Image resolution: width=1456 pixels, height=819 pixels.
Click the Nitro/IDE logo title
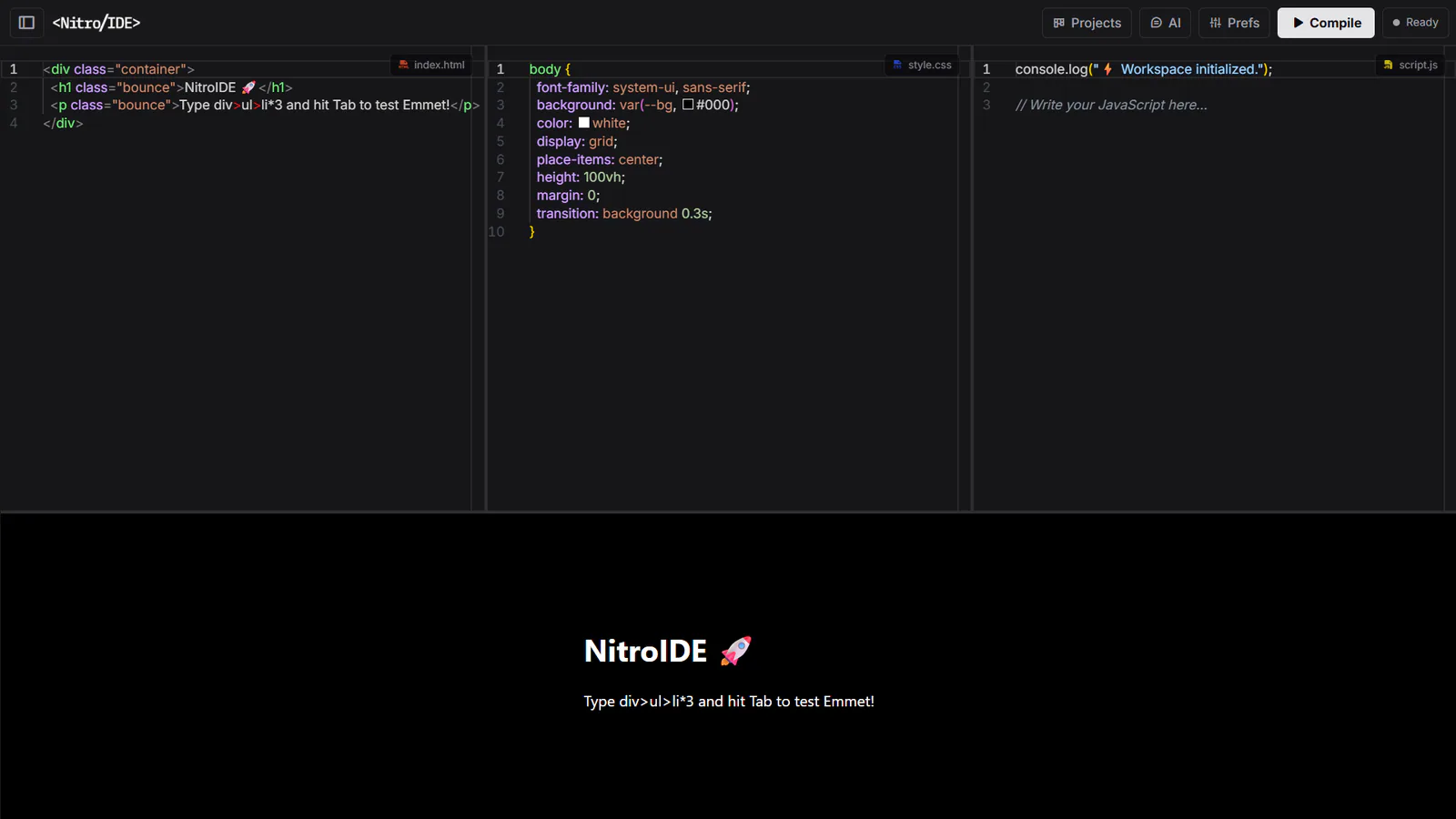(x=96, y=23)
